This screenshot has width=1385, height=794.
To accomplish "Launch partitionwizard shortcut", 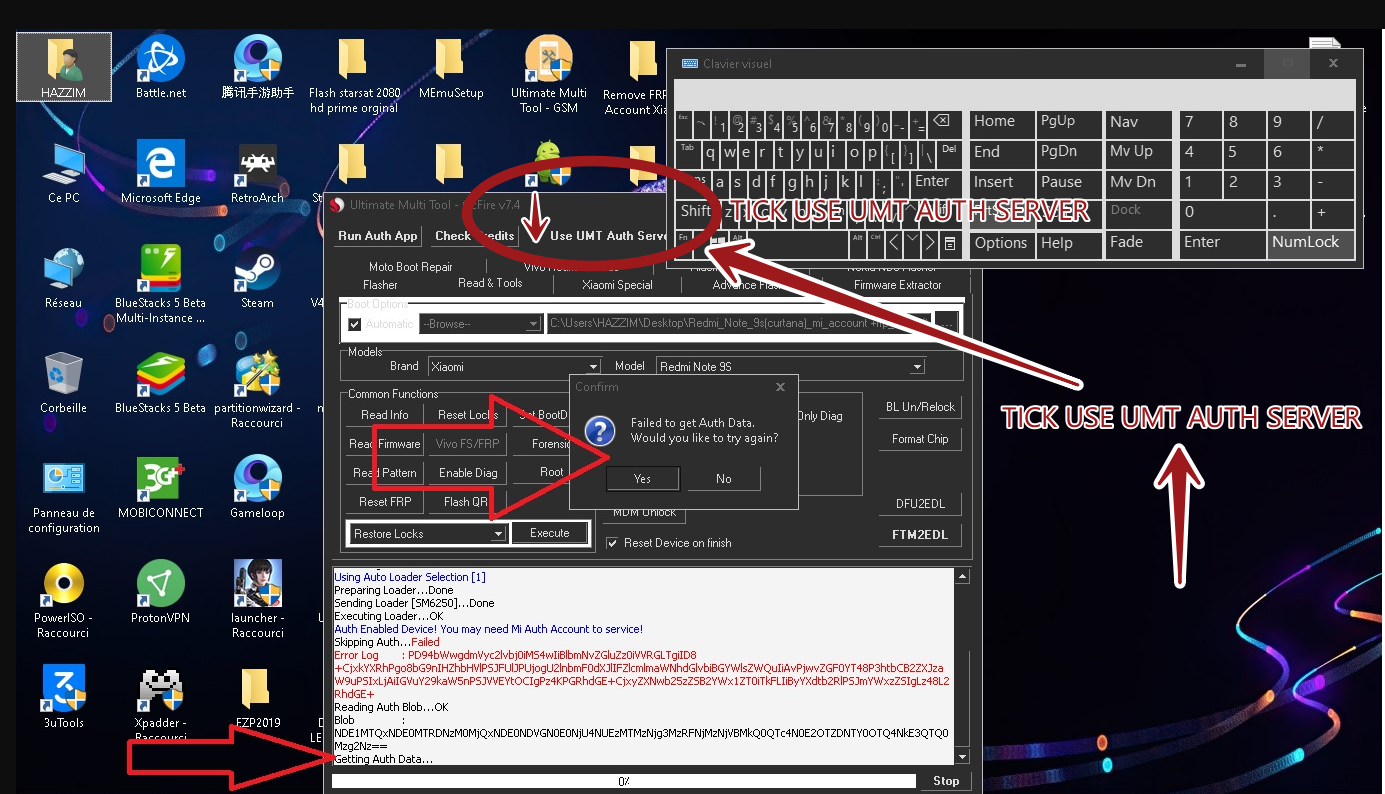I will (257, 390).
